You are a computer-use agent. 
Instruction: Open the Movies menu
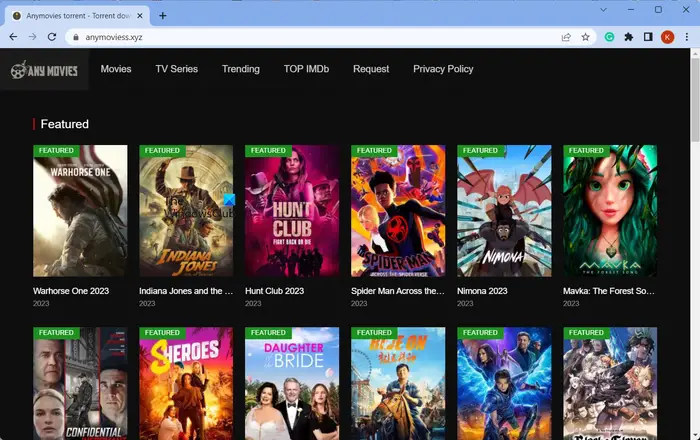(x=116, y=69)
